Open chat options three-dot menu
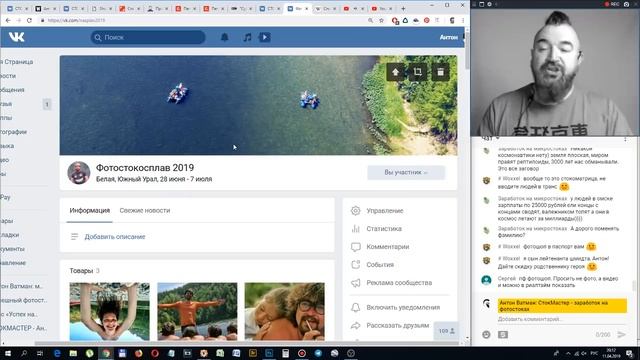Screen dimensions: 640x360 [625, 139]
